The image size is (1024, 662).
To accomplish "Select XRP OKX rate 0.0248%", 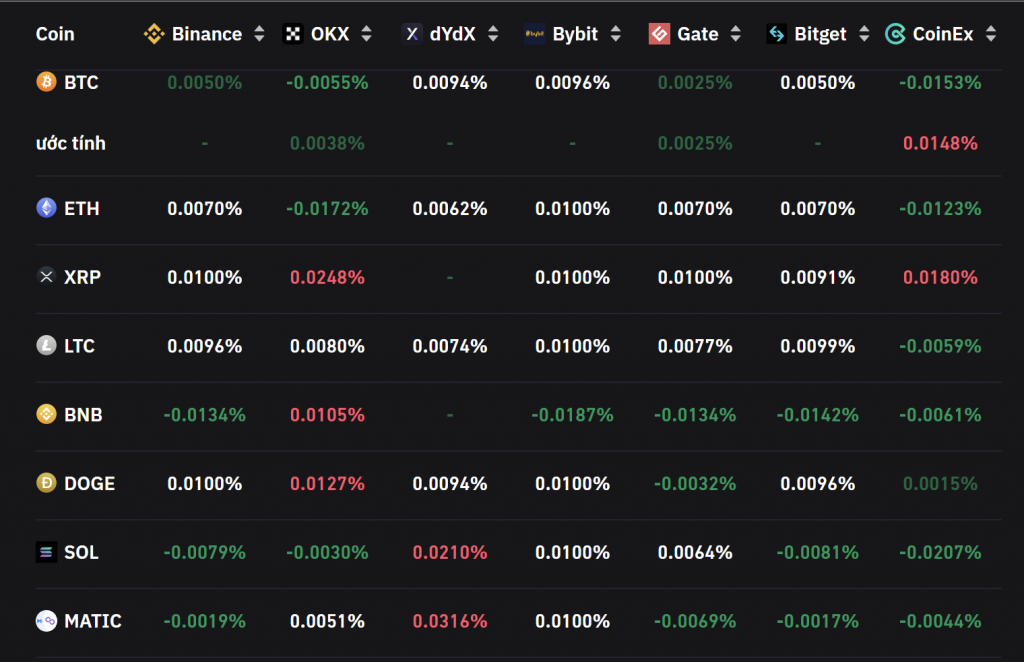I will point(327,277).
